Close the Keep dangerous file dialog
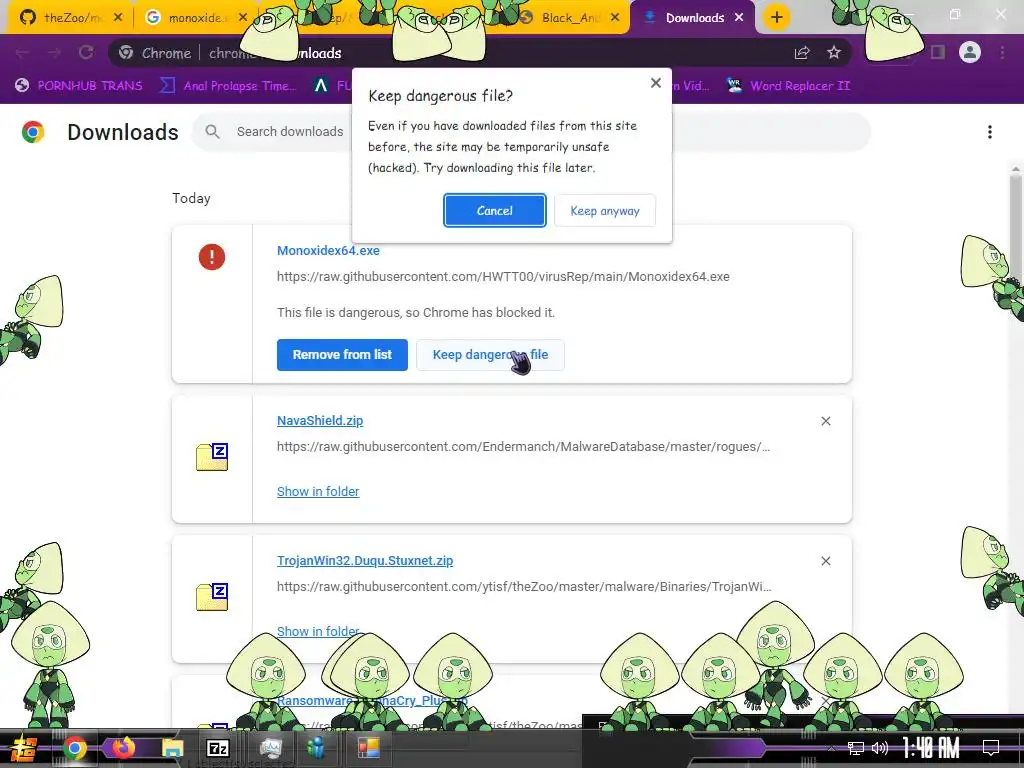This screenshot has width=1024, height=768. (x=656, y=83)
